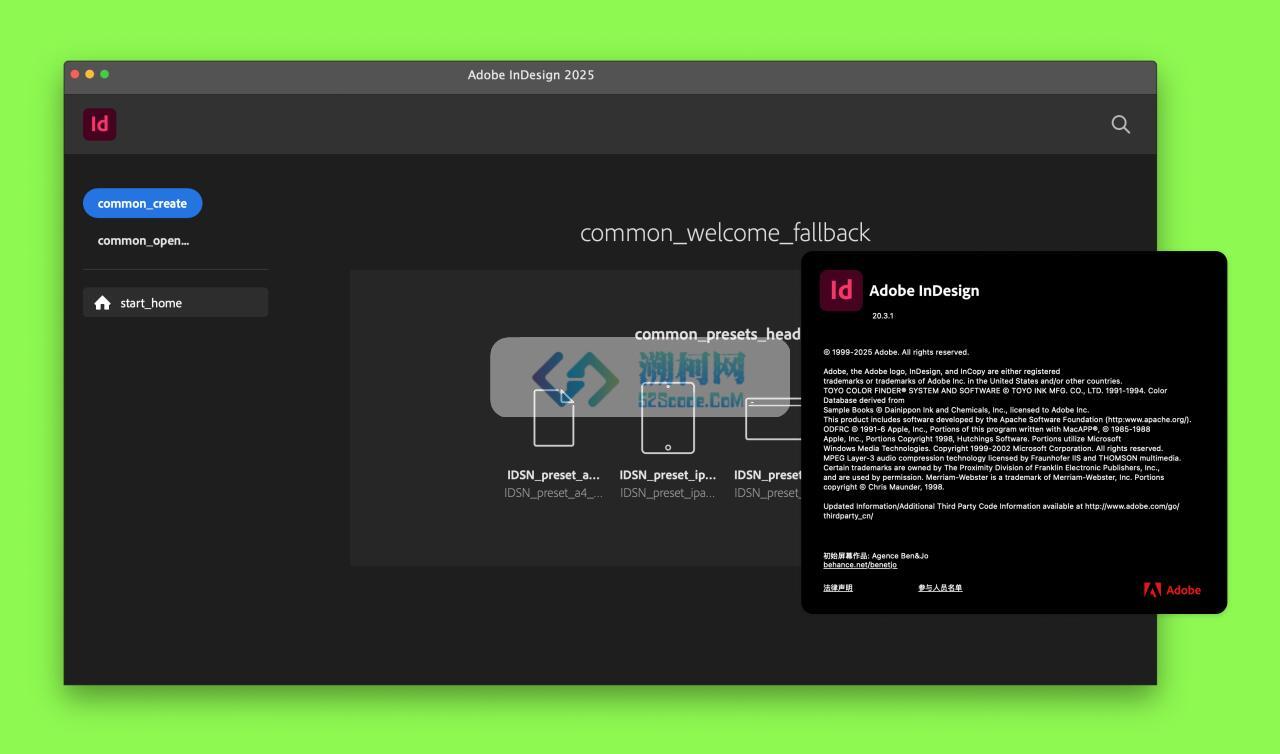1280x754 pixels.
Task: Select start_home in the sidebar
Action: click(175, 303)
